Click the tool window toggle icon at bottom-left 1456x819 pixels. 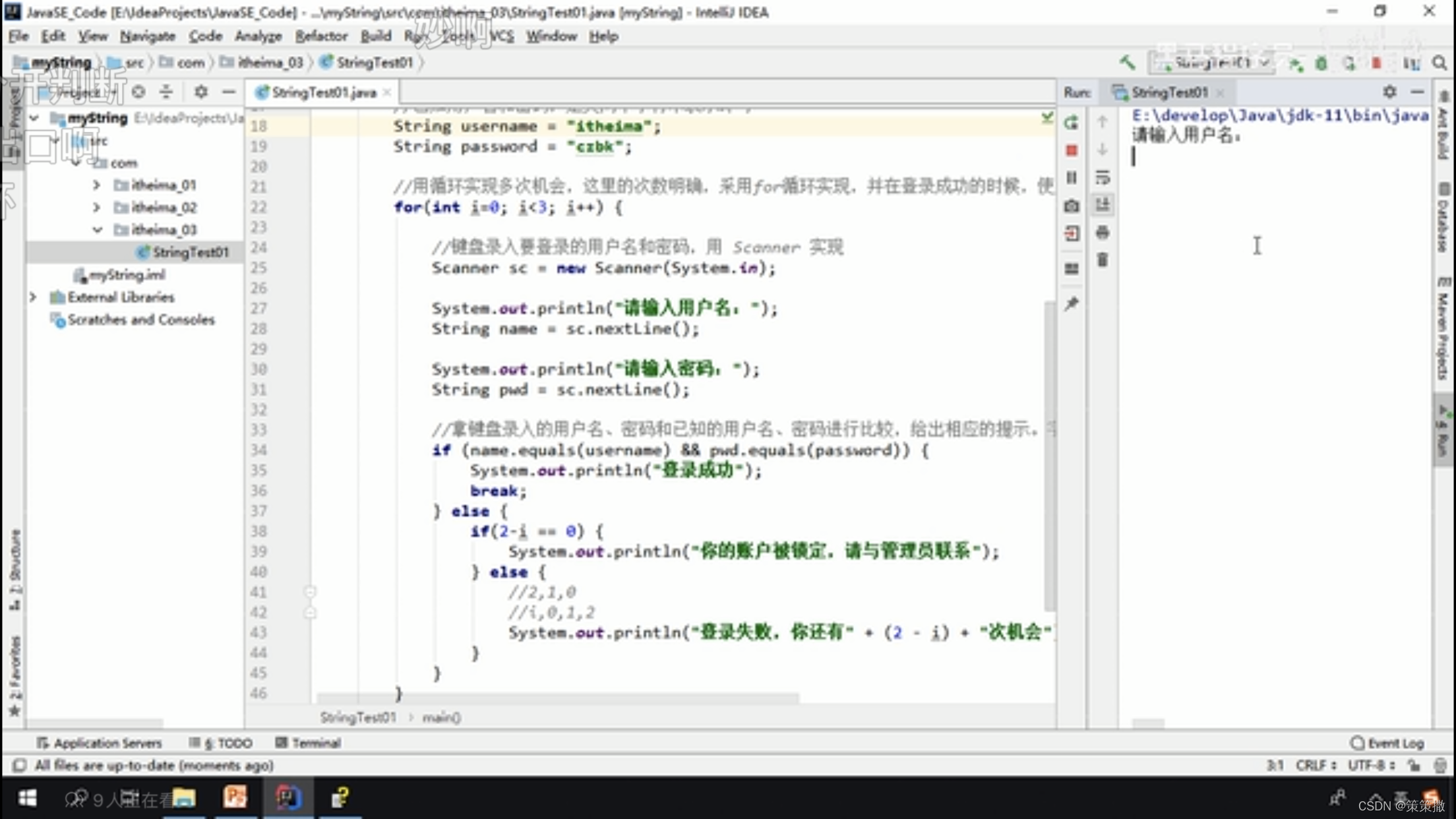click(19, 765)
